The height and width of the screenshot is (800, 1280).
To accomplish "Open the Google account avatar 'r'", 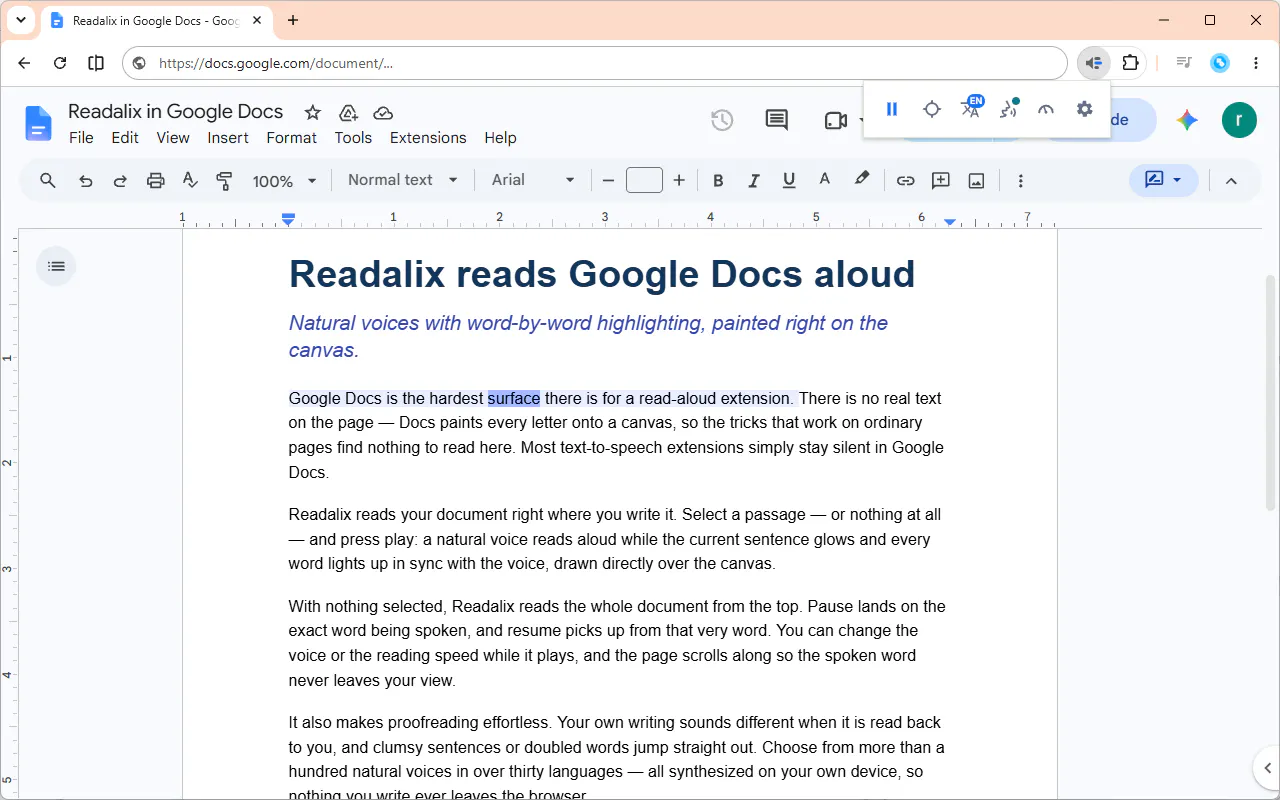I will tap(1239, 120).
